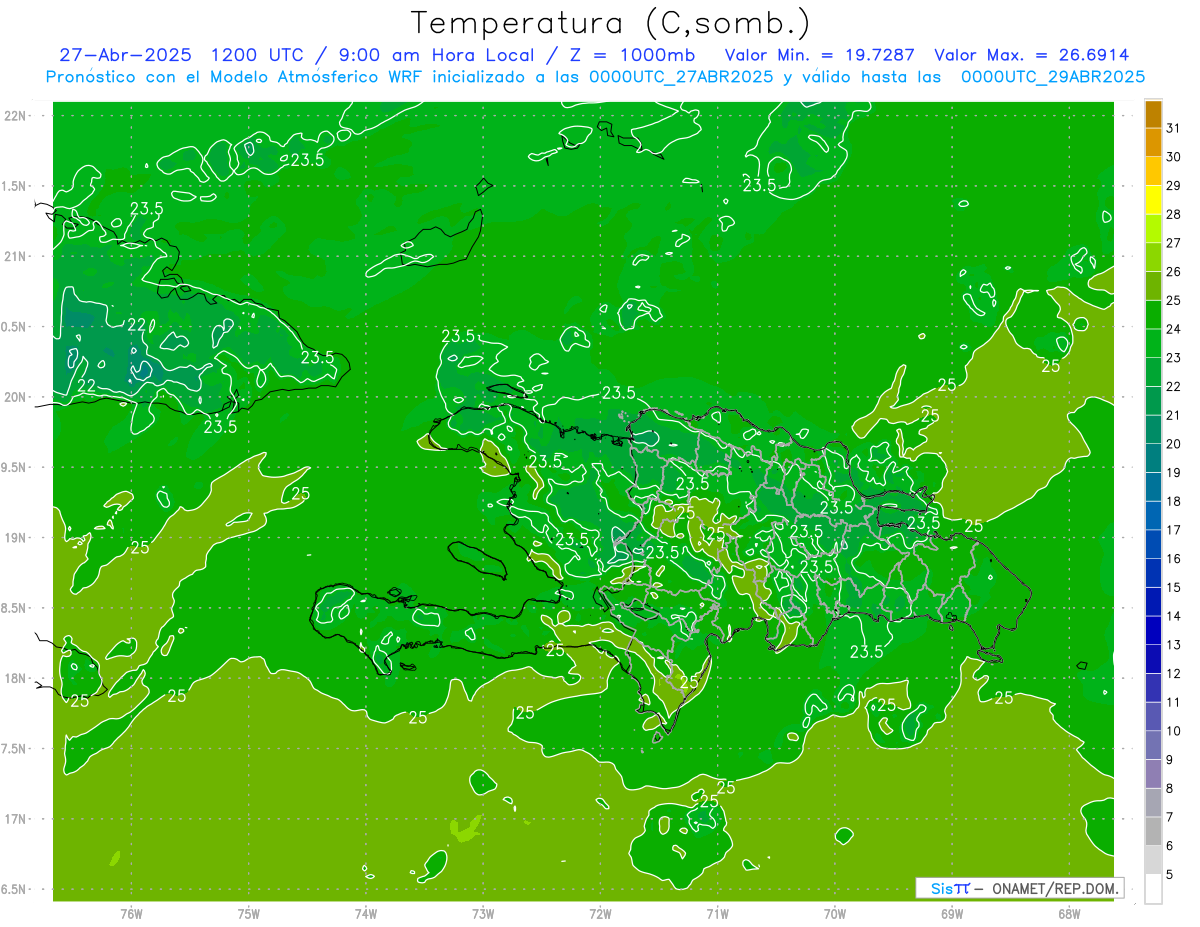
Task: Click the '8.5N' latitude axis label
Action: (15, 608)
